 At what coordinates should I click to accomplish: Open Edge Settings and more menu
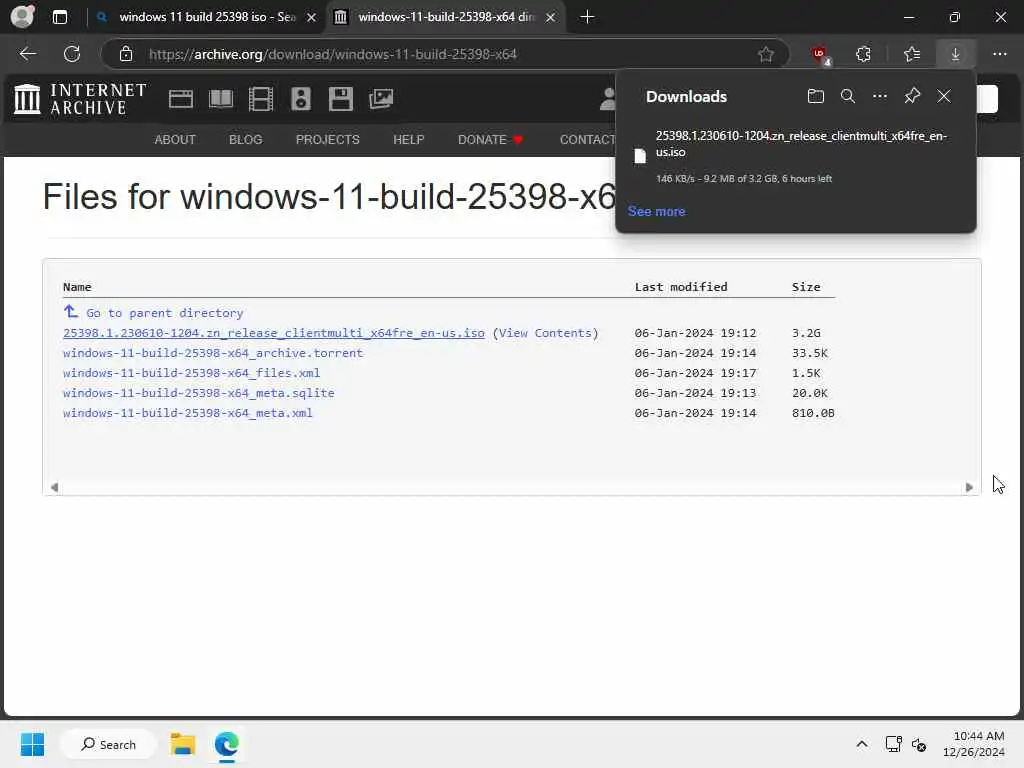click(x=1000, y=54)
